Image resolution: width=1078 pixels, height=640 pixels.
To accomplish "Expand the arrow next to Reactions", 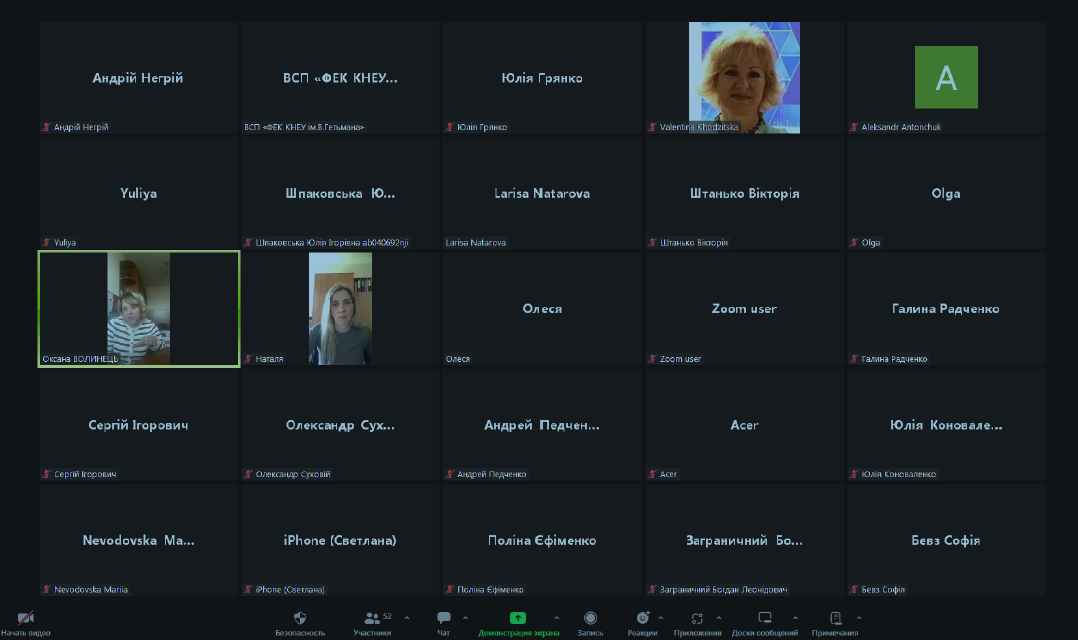I will 660,618.
